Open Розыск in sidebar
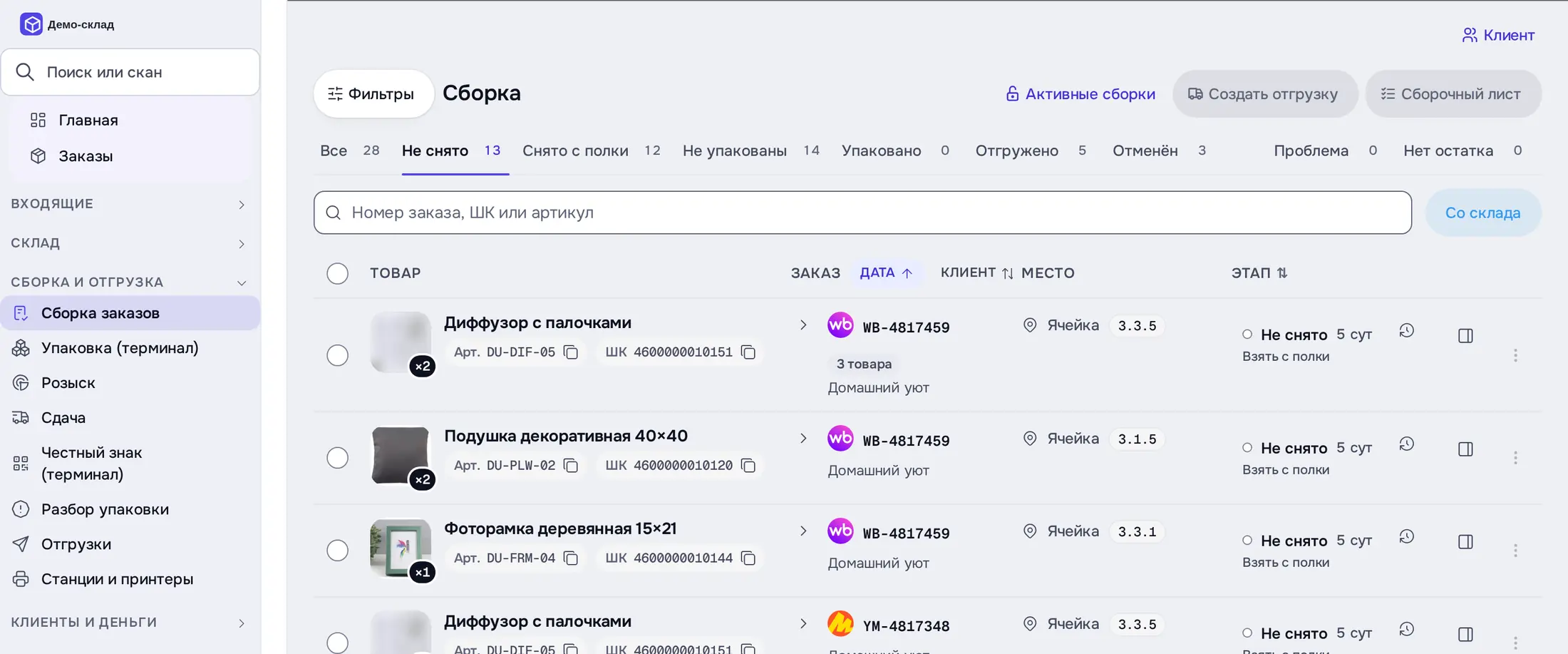The width and height of the screenshot is (1568, 654). click(68, 383)
